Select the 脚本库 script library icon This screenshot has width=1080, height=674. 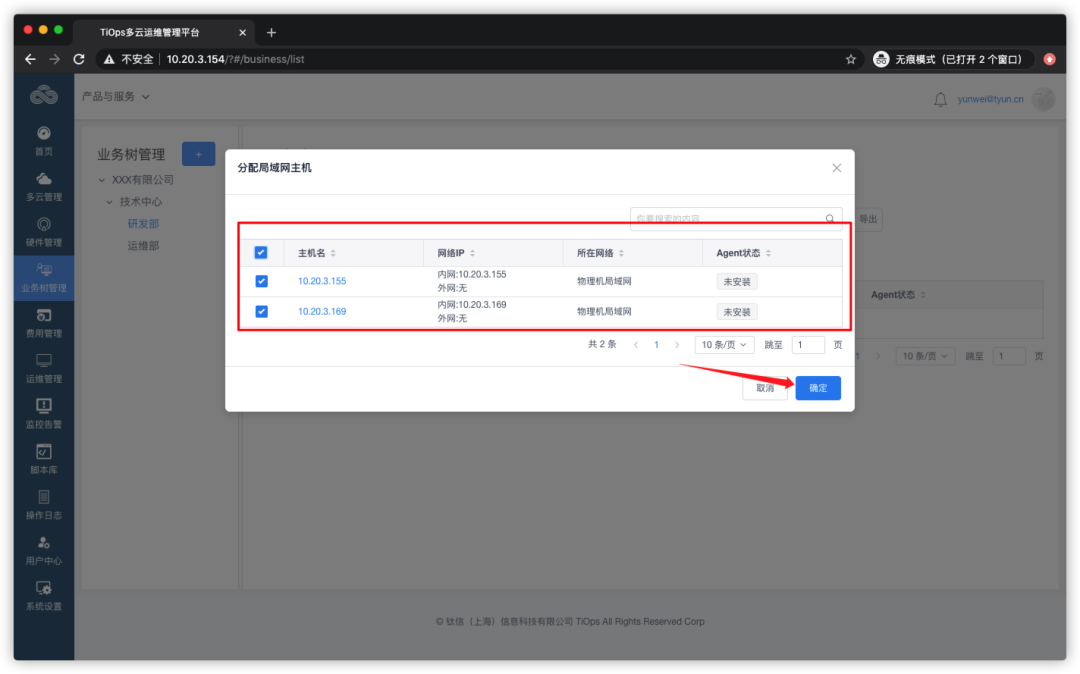point(43,457)
